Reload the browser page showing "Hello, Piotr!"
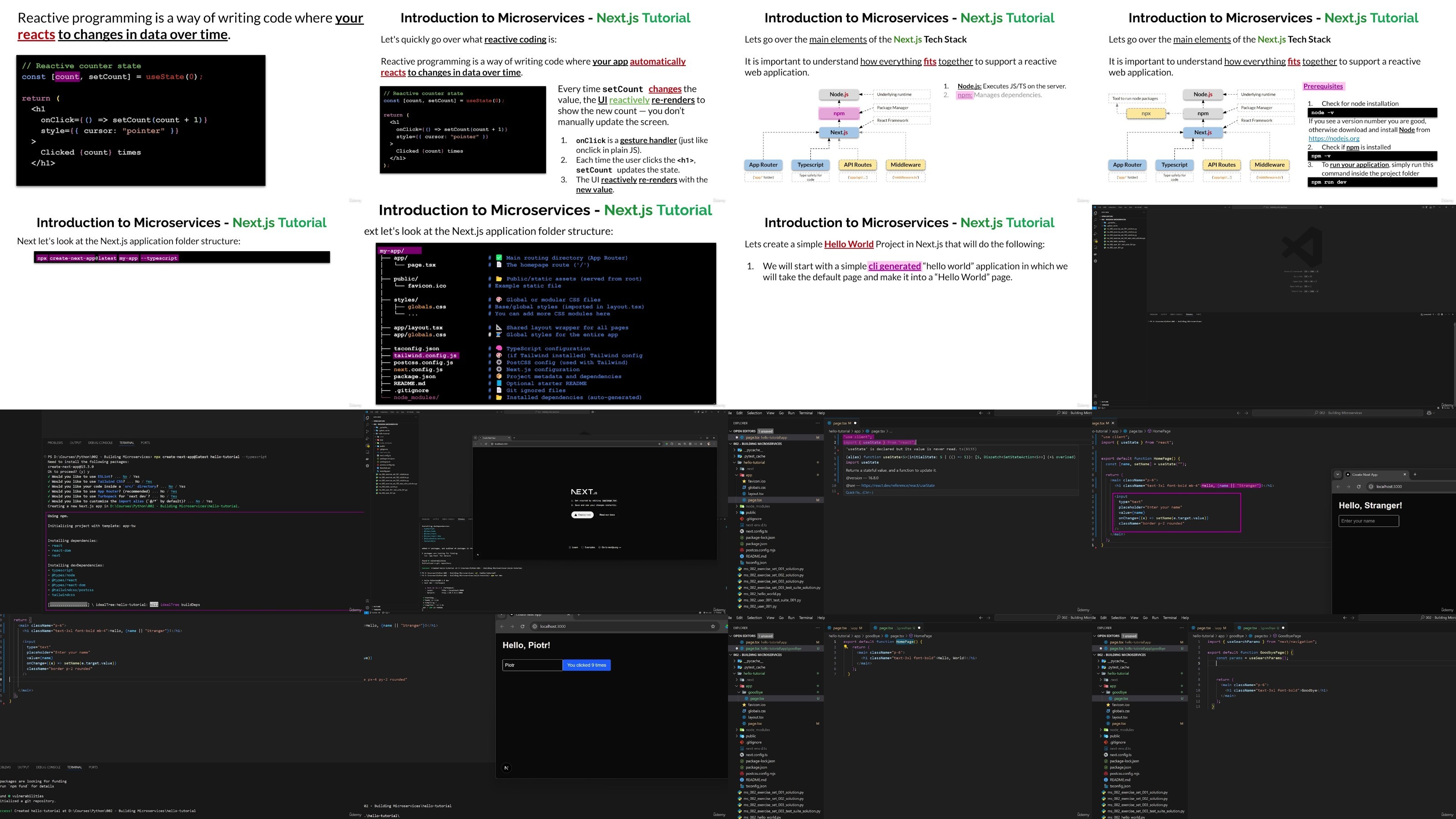The image size is (1456, 819). click(522, 626)
